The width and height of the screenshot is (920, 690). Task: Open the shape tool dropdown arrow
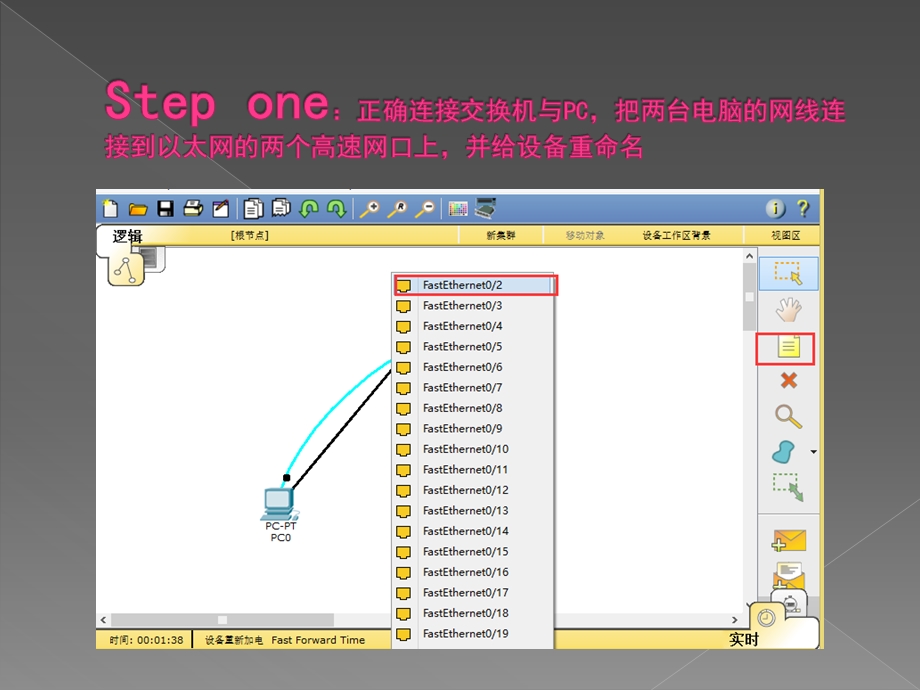tap(812, 450)
